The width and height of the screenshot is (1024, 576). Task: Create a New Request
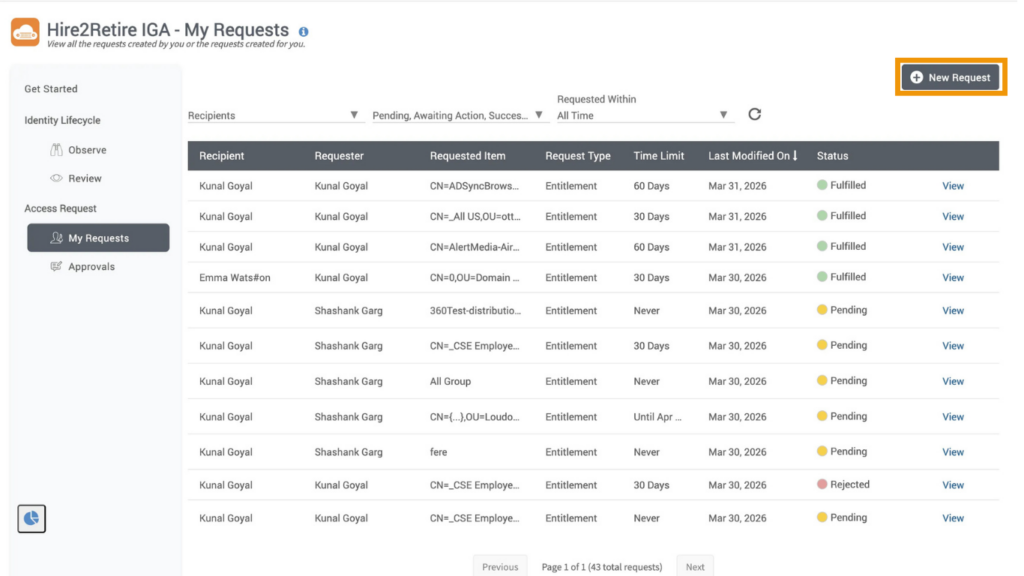pos(951,77)
